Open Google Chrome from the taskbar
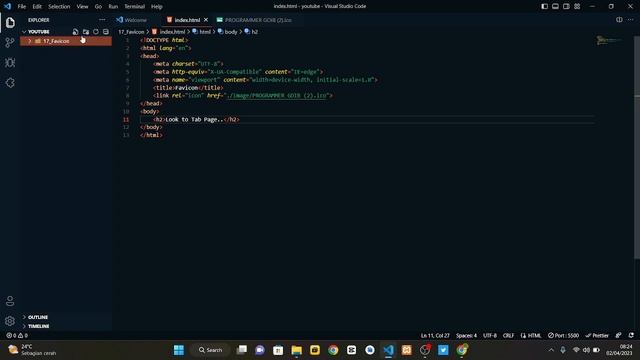This screenshot has height=360, width=640. 333,350
